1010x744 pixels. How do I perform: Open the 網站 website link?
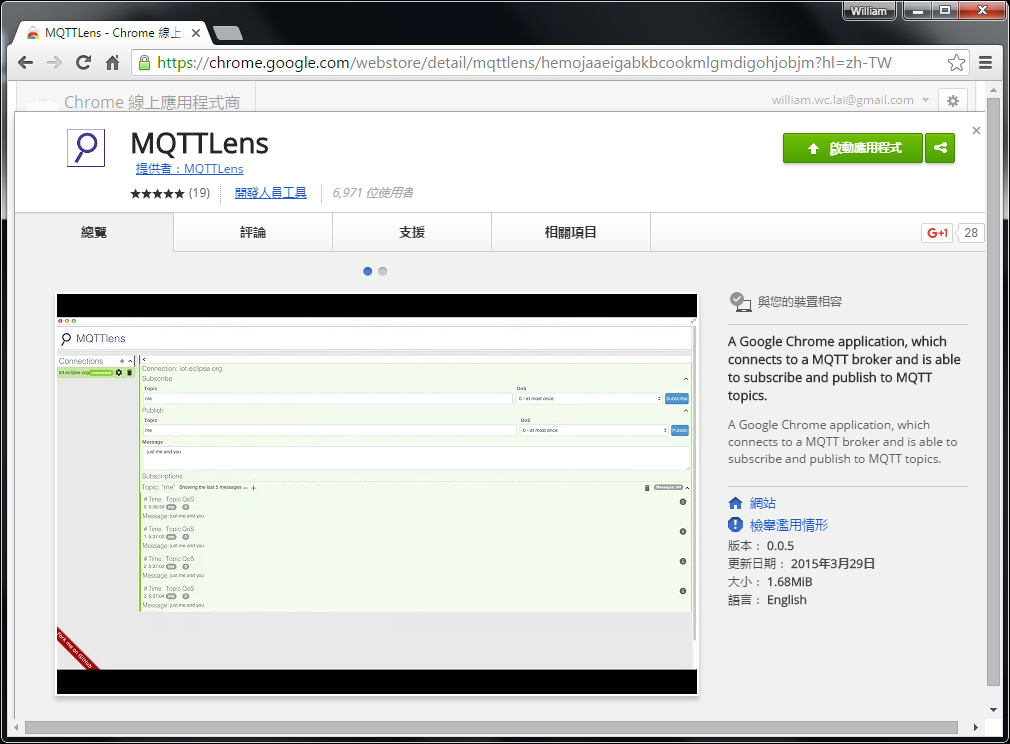tap(763, 503)
